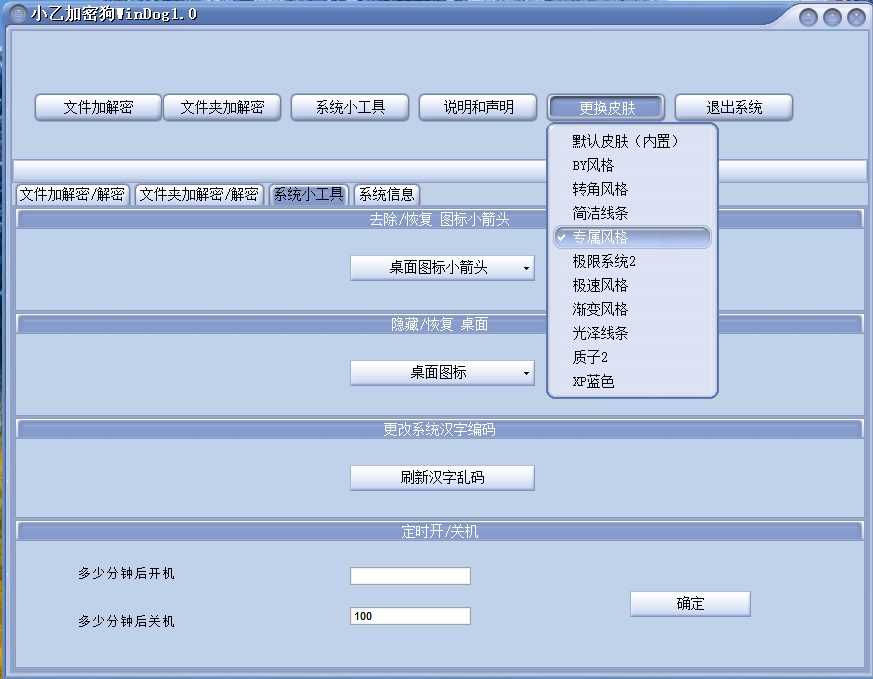Select 默认皮肤（内置）skin option

632,141
